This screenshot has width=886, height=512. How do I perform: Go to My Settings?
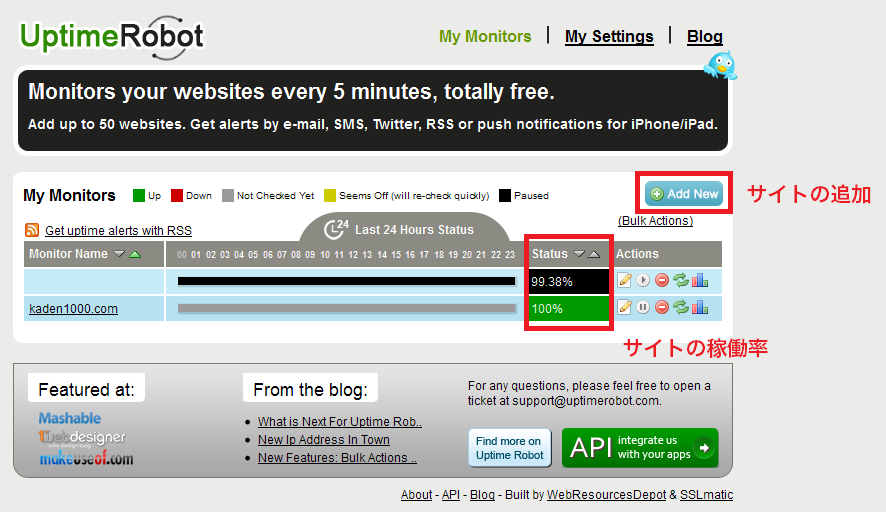[609, 37]
